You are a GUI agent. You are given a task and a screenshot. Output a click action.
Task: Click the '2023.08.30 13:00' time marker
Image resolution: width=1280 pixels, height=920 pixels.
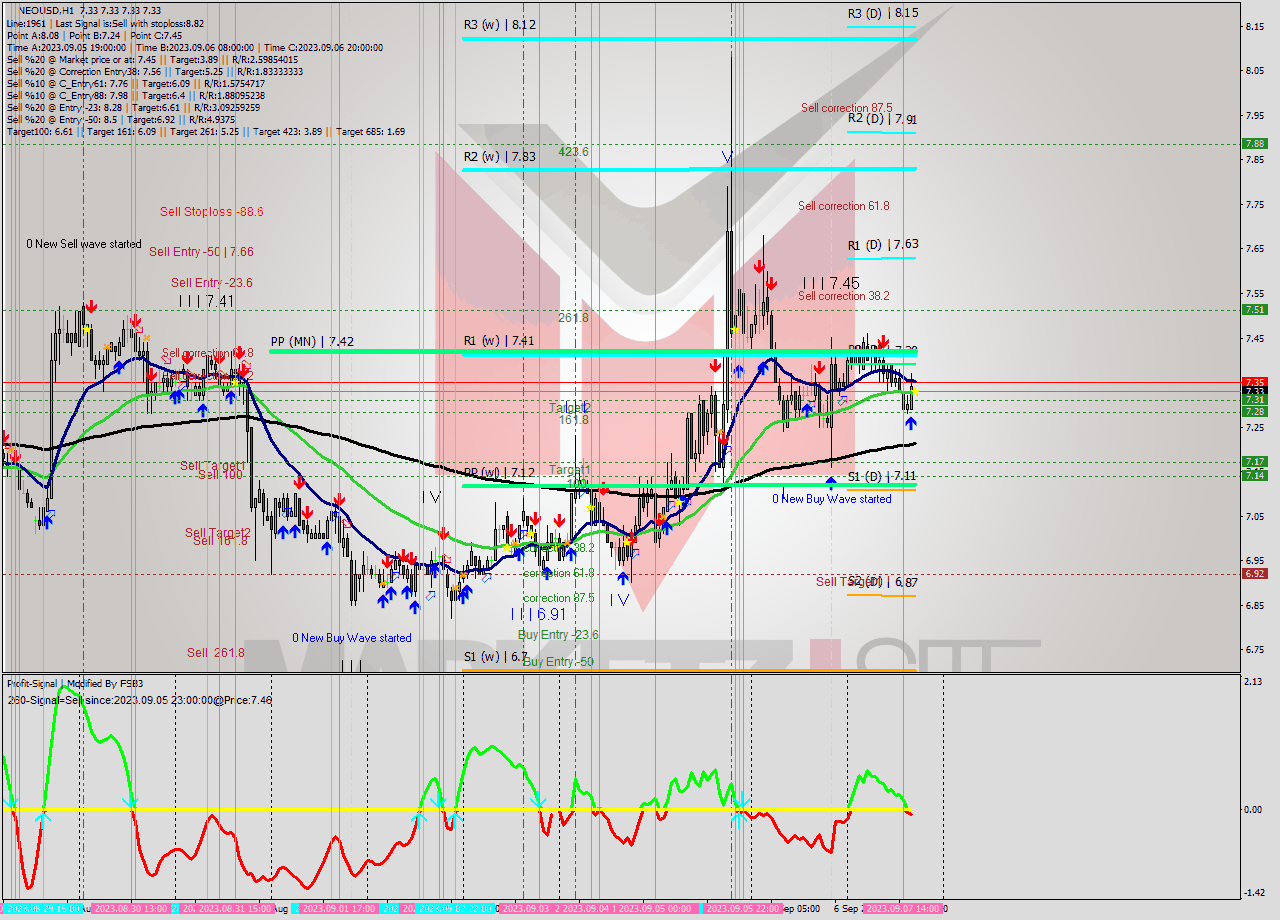(130, 908)
